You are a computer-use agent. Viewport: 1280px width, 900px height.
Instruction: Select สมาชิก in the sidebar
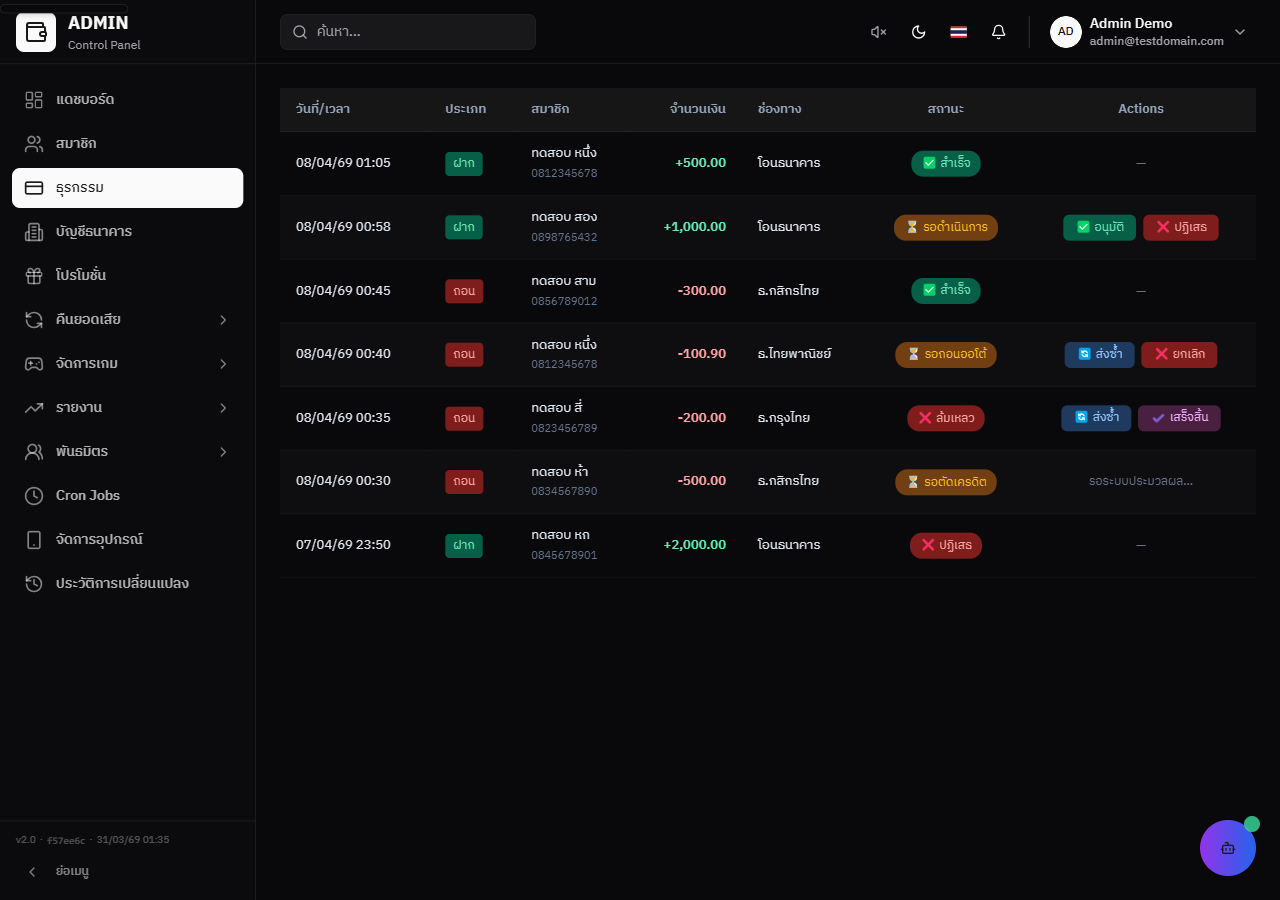click(x=128, y=143)
